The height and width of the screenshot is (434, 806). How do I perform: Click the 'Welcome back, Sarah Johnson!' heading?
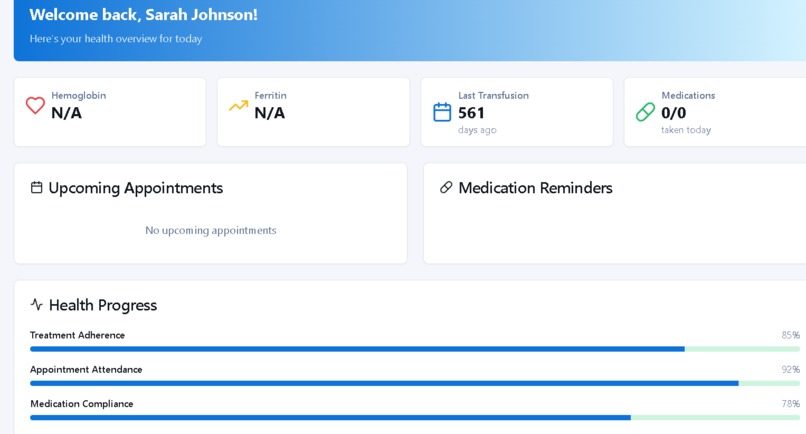143,14
